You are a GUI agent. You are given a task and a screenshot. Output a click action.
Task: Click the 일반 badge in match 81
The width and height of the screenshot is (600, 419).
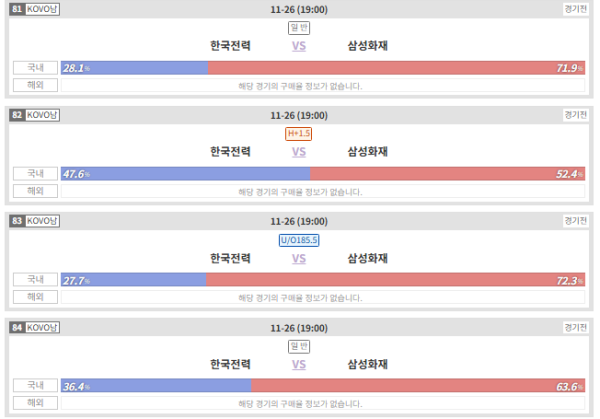(x=299, y=28)
